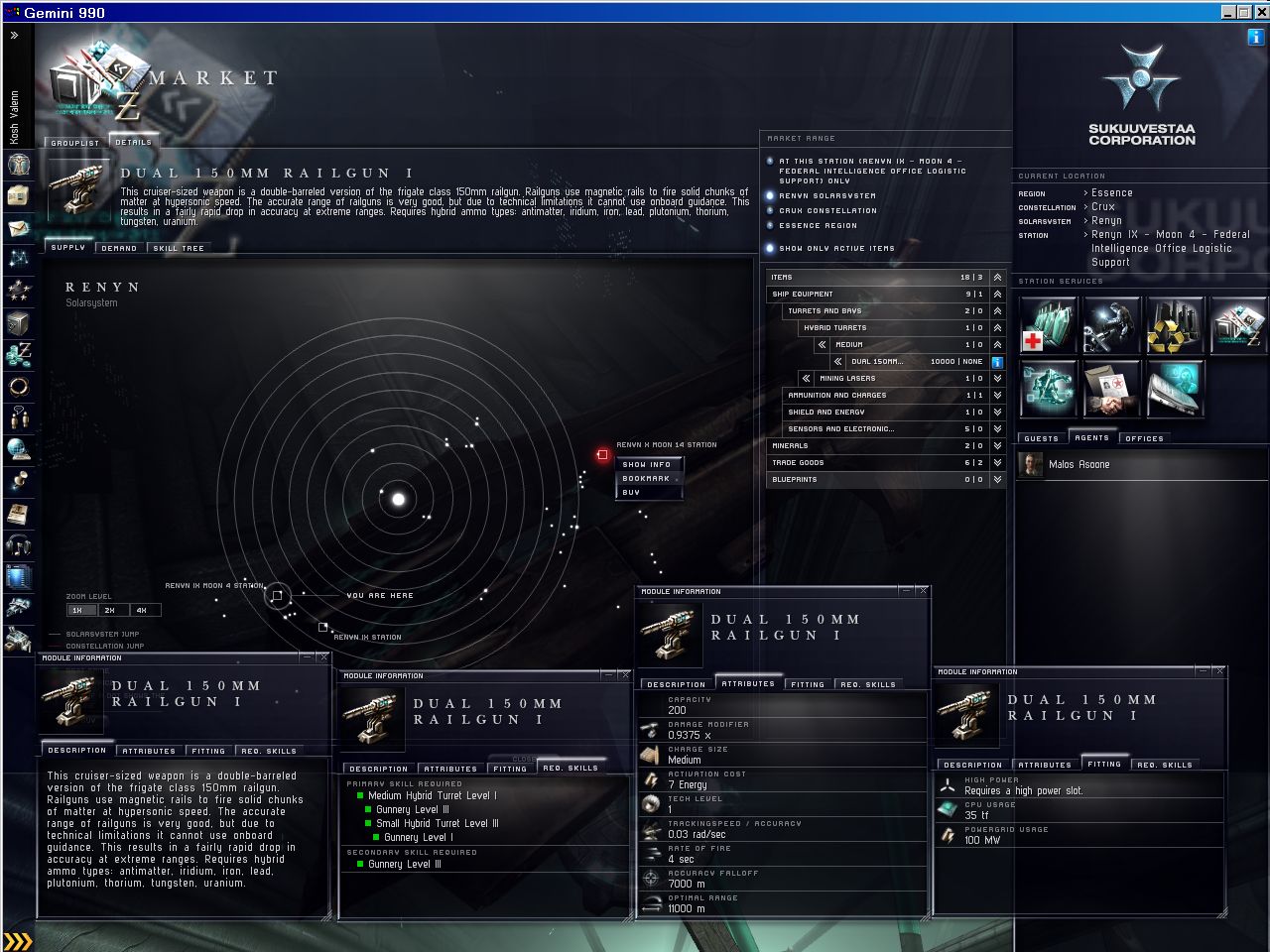Select Renyn Solarsystem market range
This screenshot has height=952, width=1270.
click(x=770, y=195)
